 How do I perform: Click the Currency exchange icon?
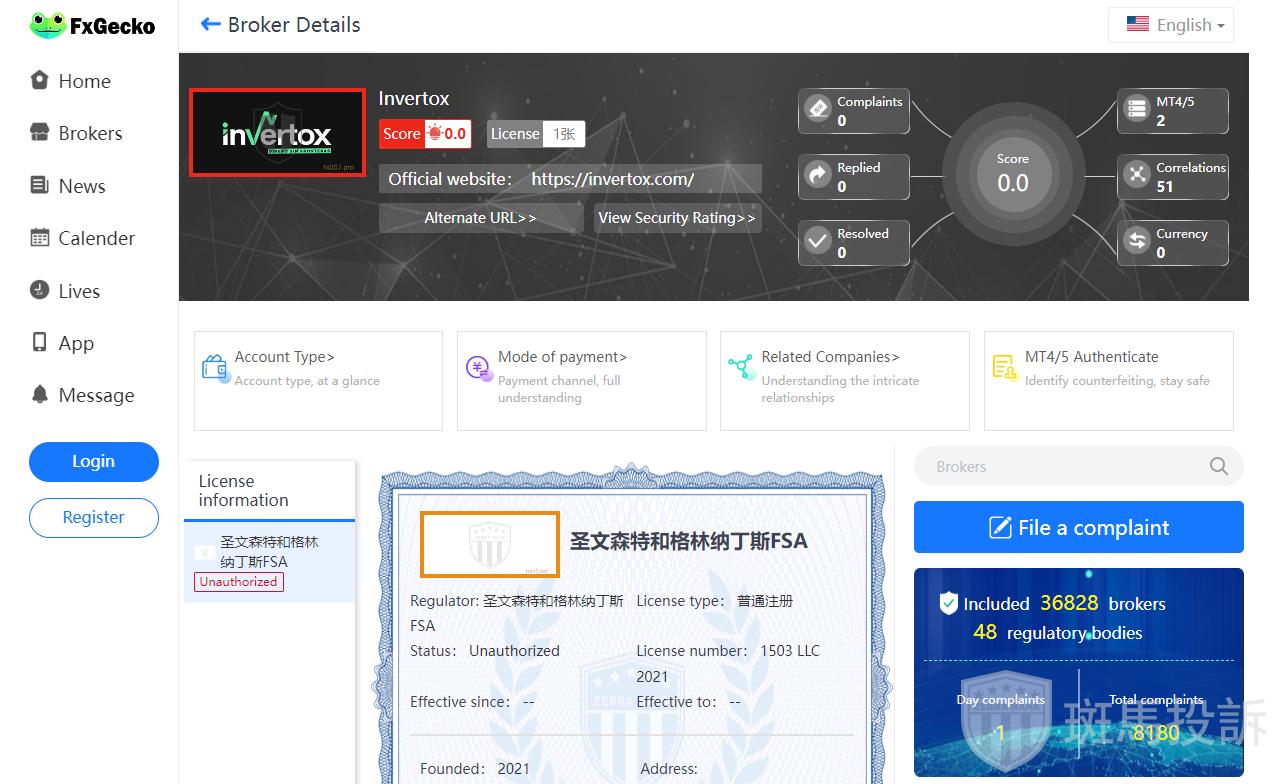(1137, 242)
